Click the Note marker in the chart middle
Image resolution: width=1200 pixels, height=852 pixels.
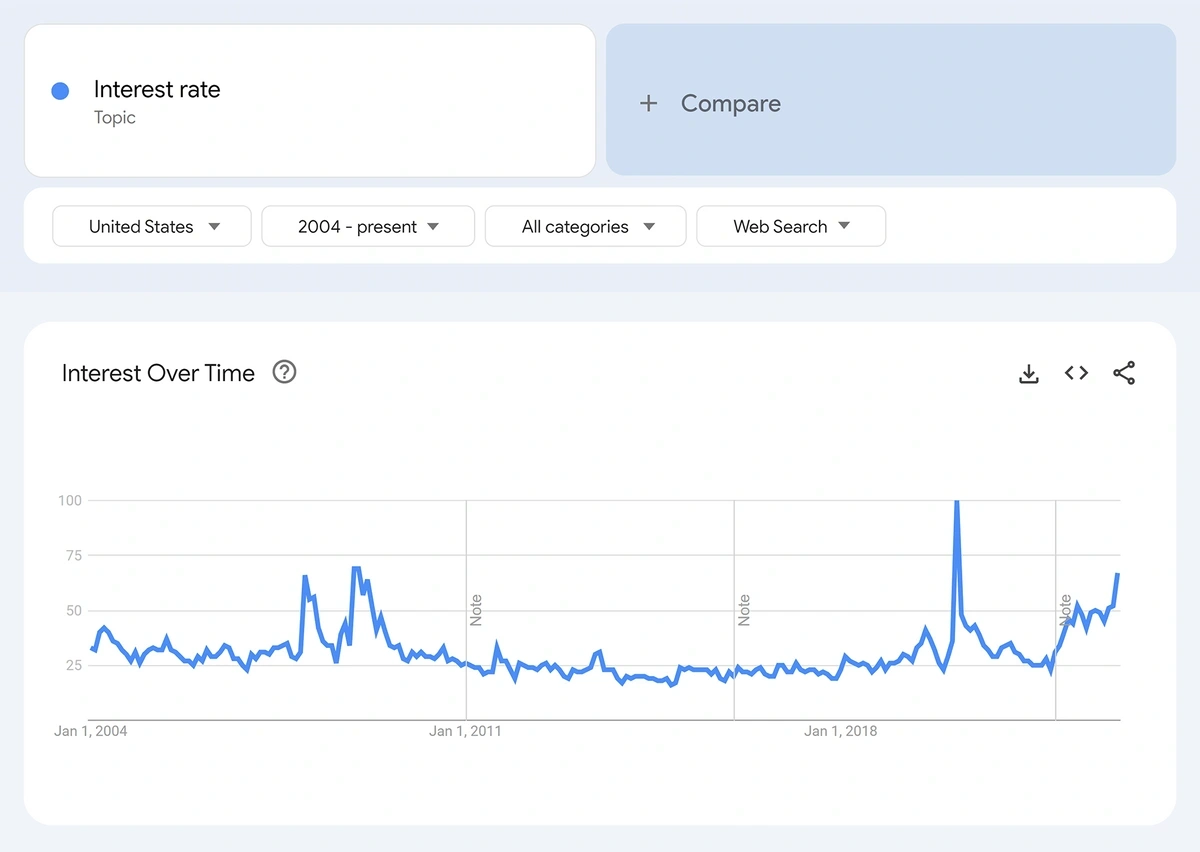744,610
